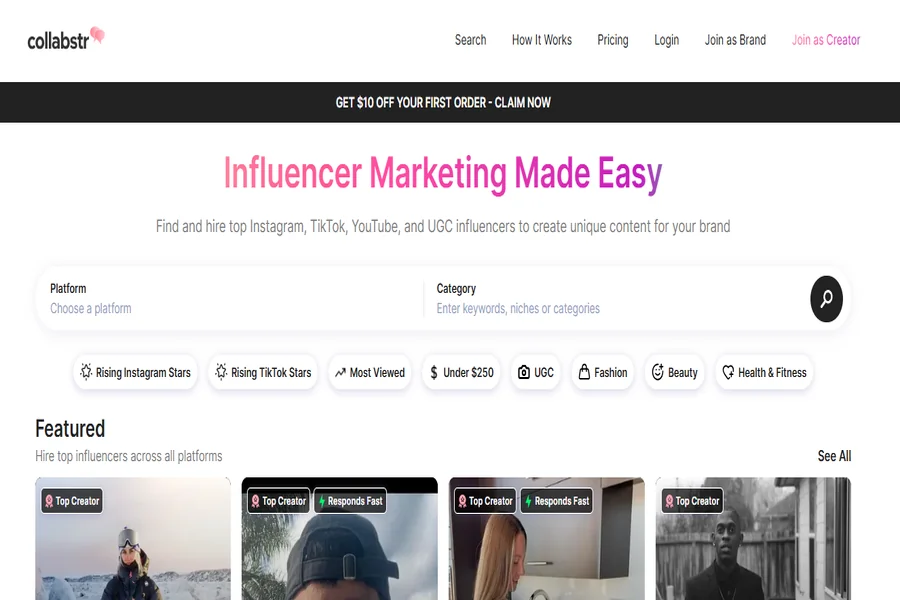This screenshot has width=900, height=600.
Task: Open the How It Works menu item
Action: coord(542,40)
